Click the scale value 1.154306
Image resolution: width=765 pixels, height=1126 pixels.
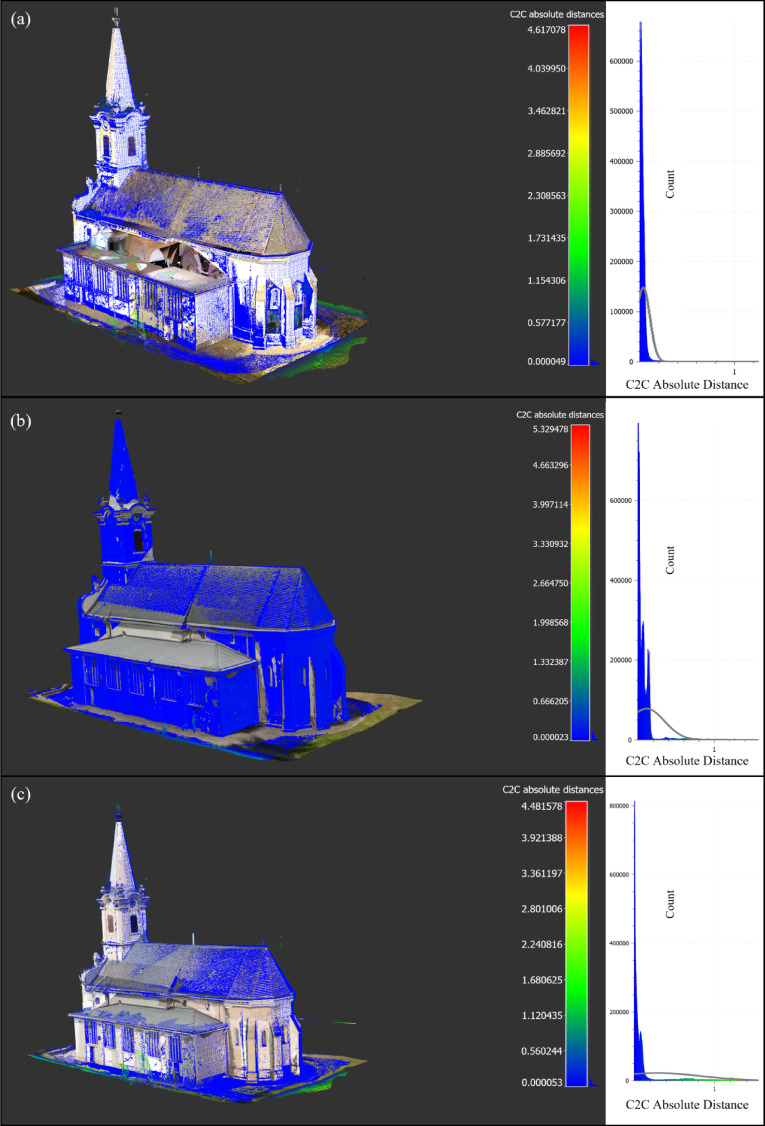(x=546, y=281)
